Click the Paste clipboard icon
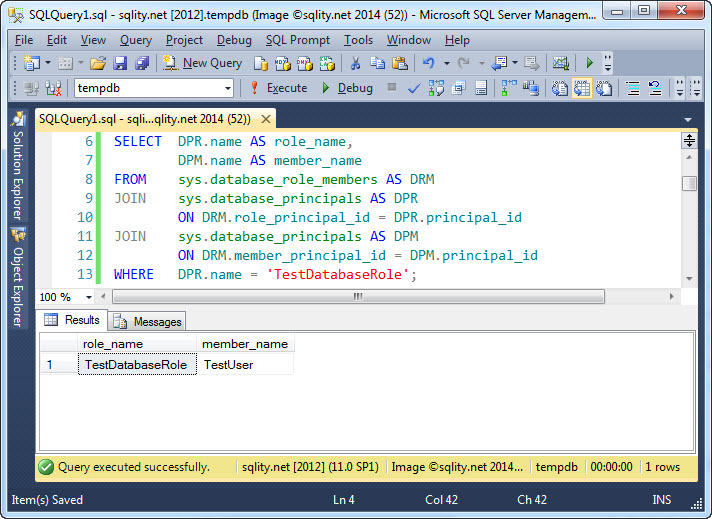Screen dimensions: 712x519 (400, 63)
